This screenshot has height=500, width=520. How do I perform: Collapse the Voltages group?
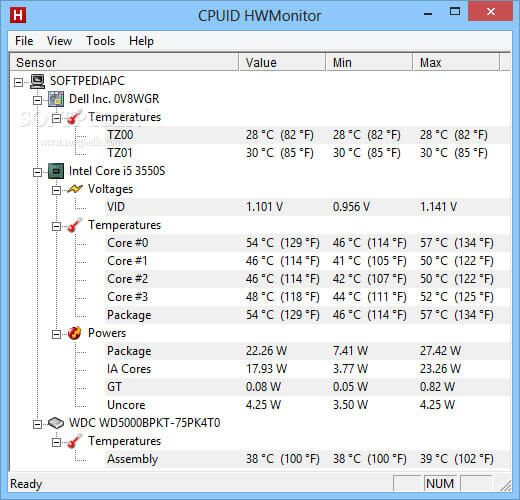(x=56, y=190)
